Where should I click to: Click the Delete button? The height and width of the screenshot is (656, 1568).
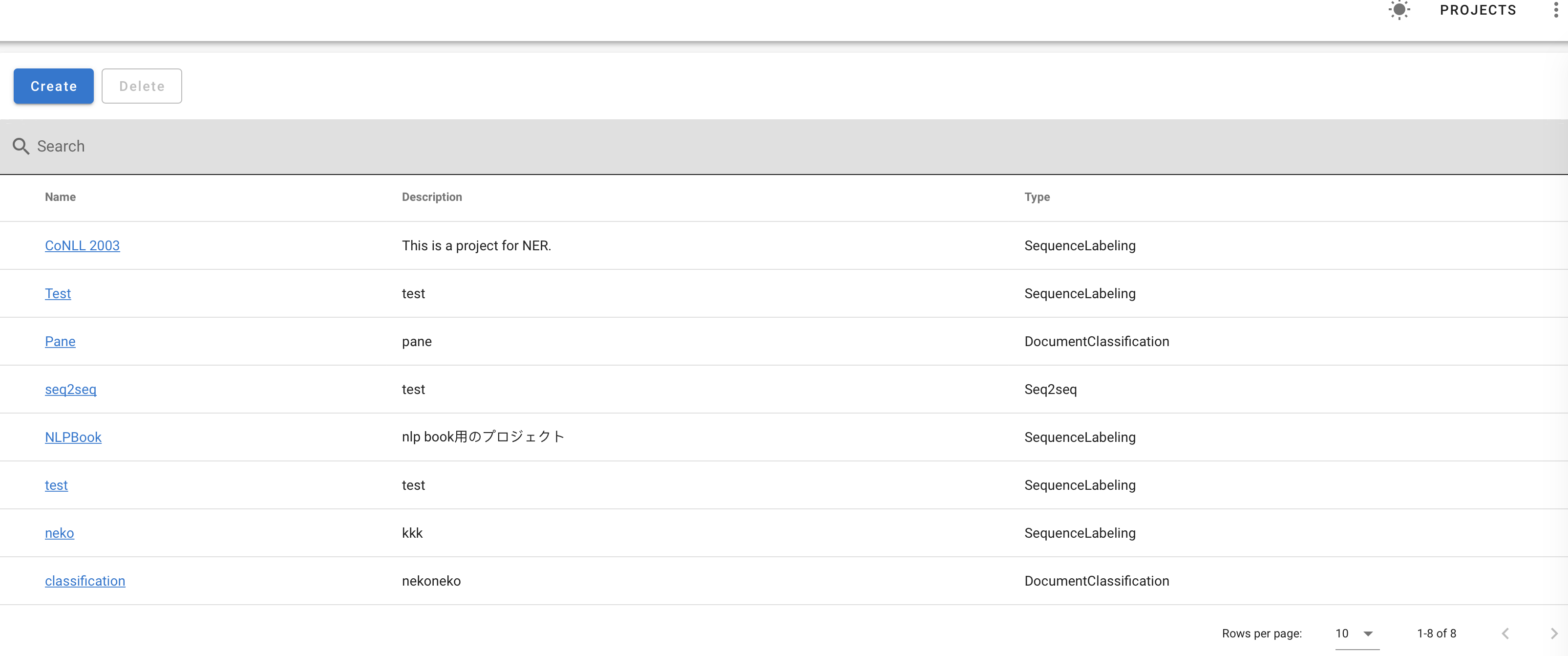141,86
